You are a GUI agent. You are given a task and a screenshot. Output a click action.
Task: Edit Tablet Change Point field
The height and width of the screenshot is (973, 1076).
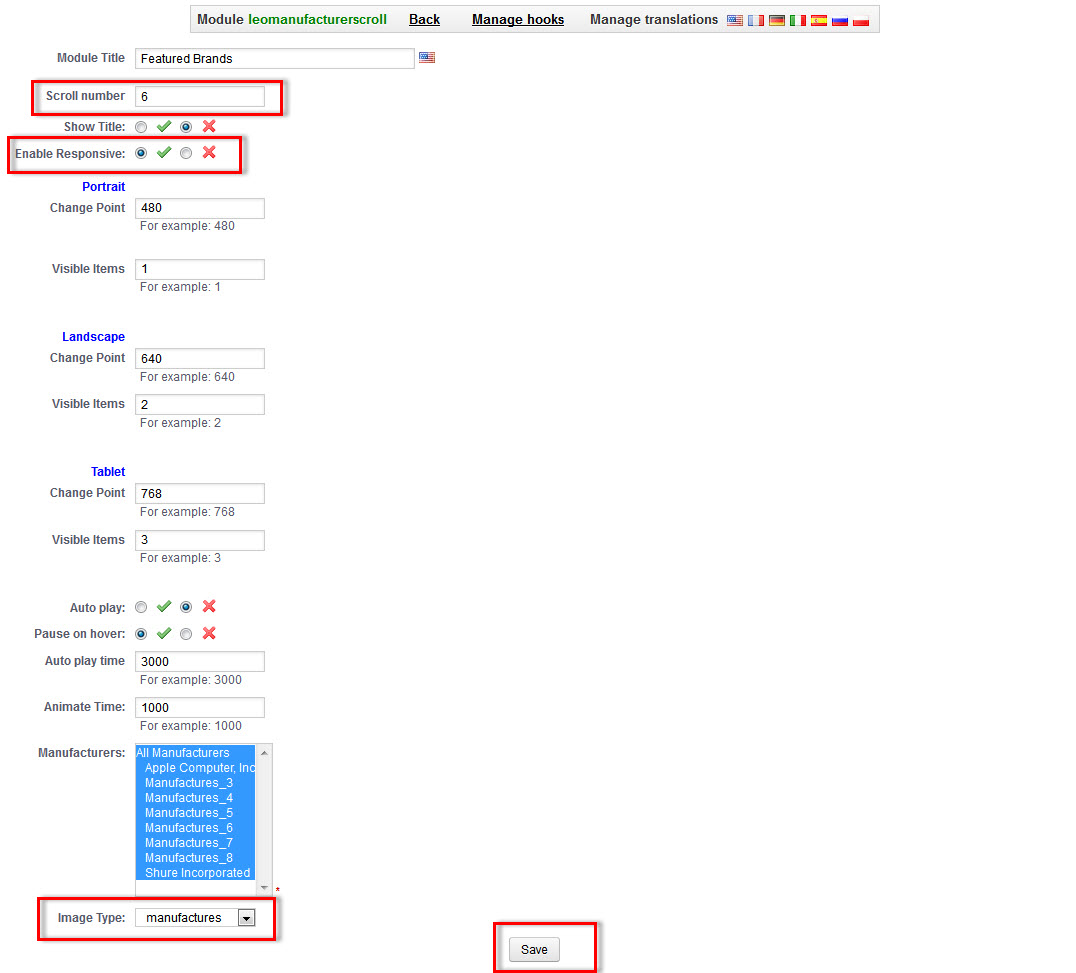200,493
